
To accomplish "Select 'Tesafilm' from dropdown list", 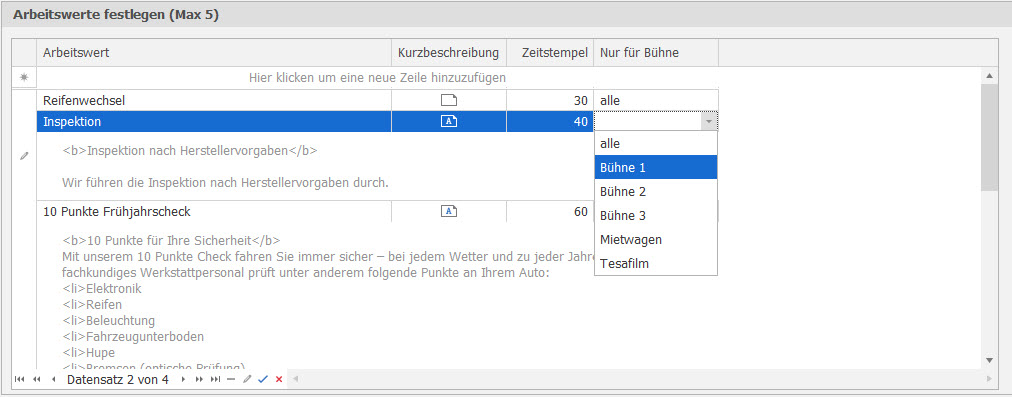I will 656,263.
